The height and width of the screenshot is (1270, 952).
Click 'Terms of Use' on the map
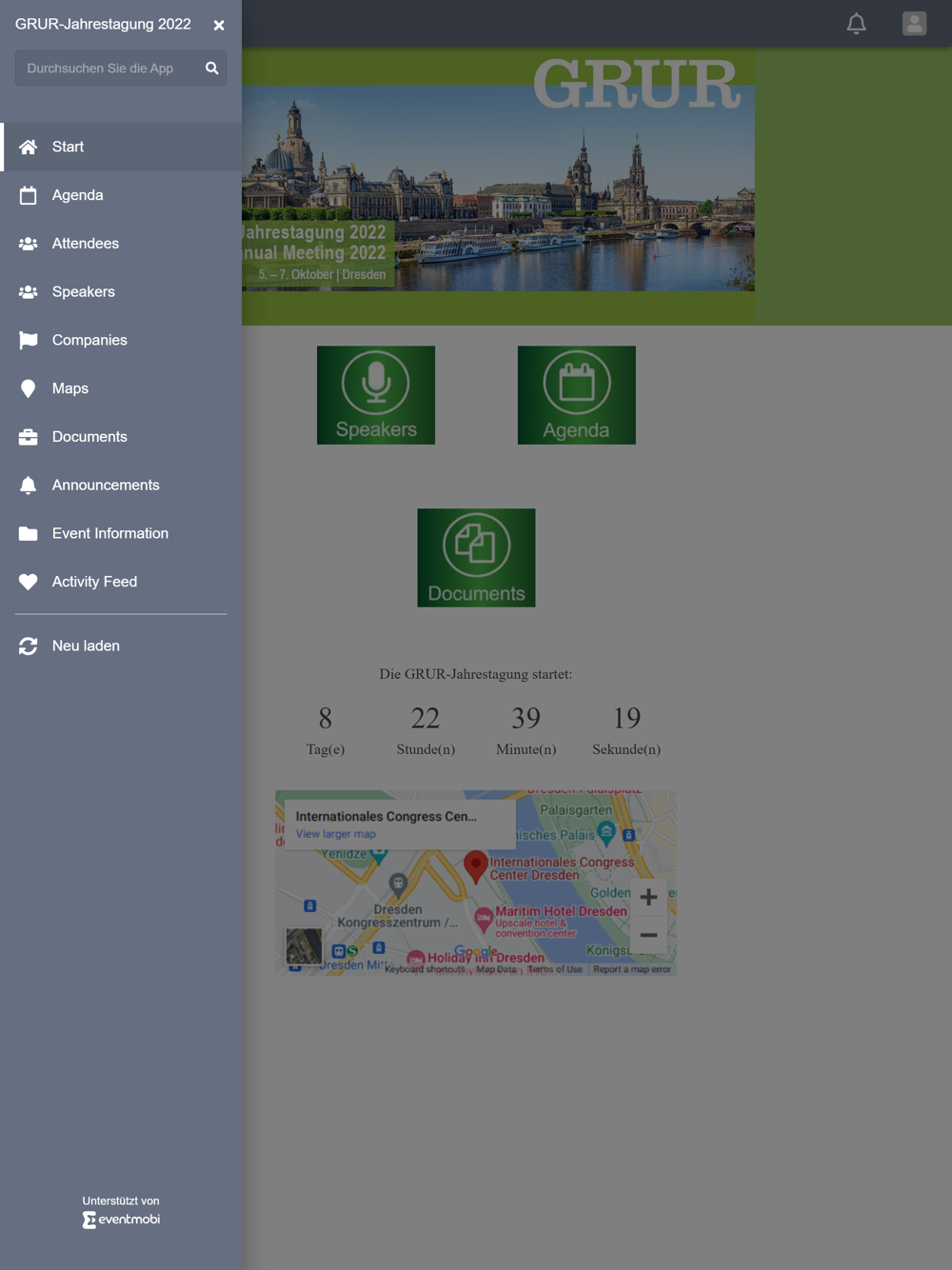555,969
